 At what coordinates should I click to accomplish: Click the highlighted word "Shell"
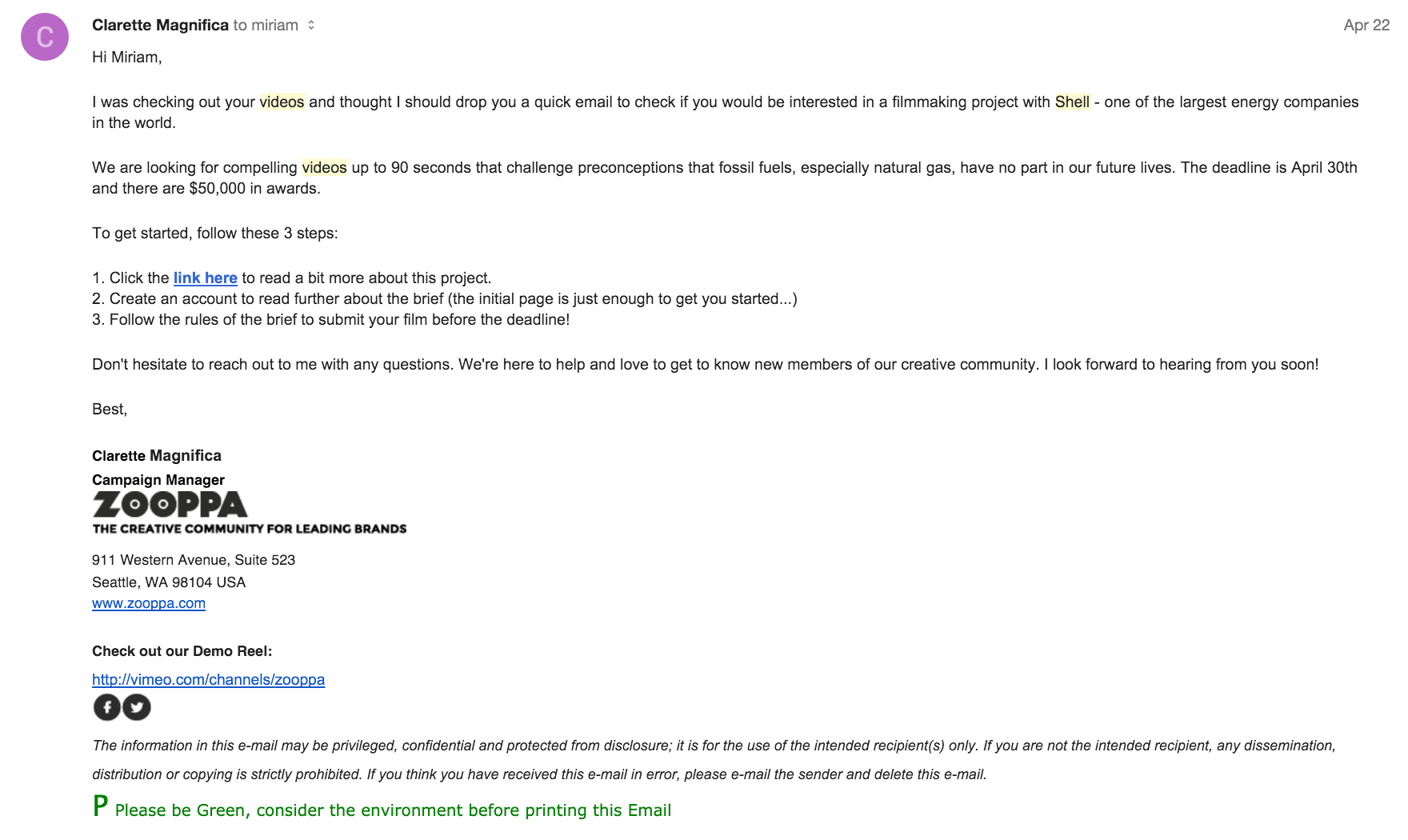point(1072,102)
